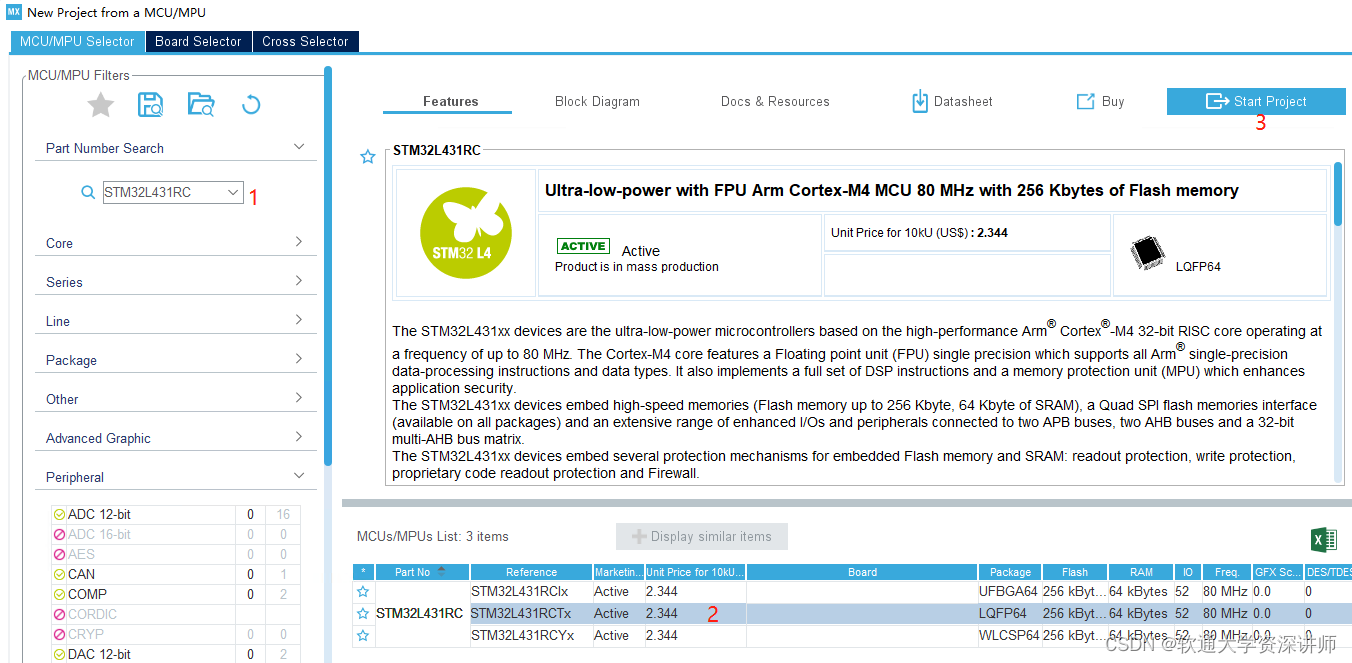Click the STM32L431RC Part No cell
Viewport: 1352px width, 663px height.
(420, 614)
